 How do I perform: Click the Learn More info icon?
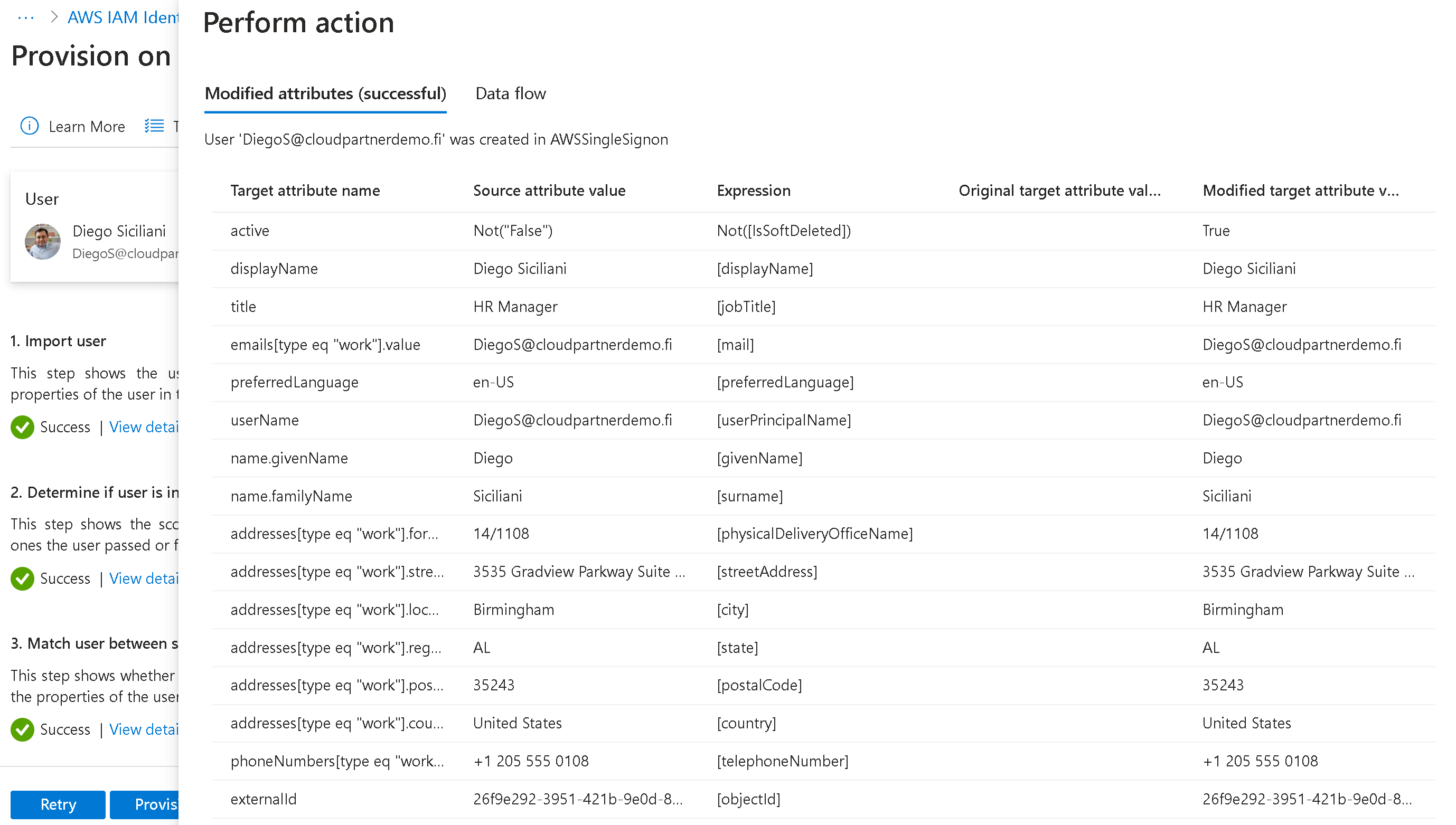pyautogui.click(x=30, y=126)
